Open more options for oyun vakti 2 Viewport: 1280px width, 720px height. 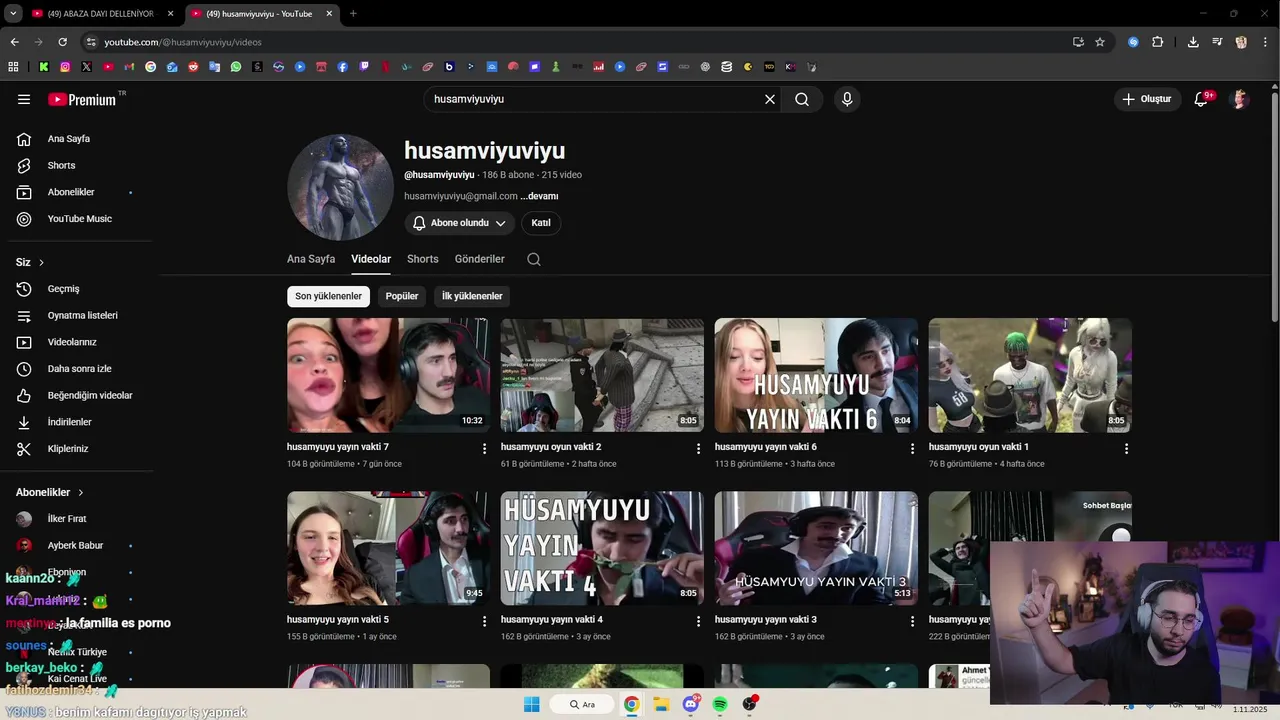pos(698,449)
